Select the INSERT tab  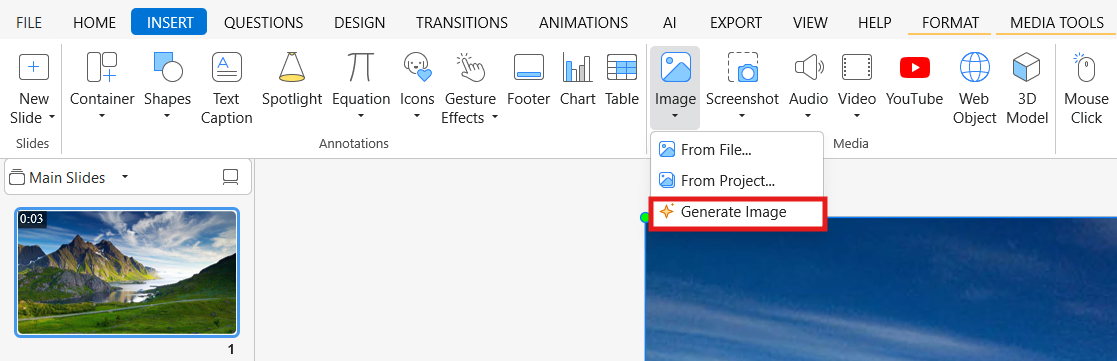tap(169, 23)
